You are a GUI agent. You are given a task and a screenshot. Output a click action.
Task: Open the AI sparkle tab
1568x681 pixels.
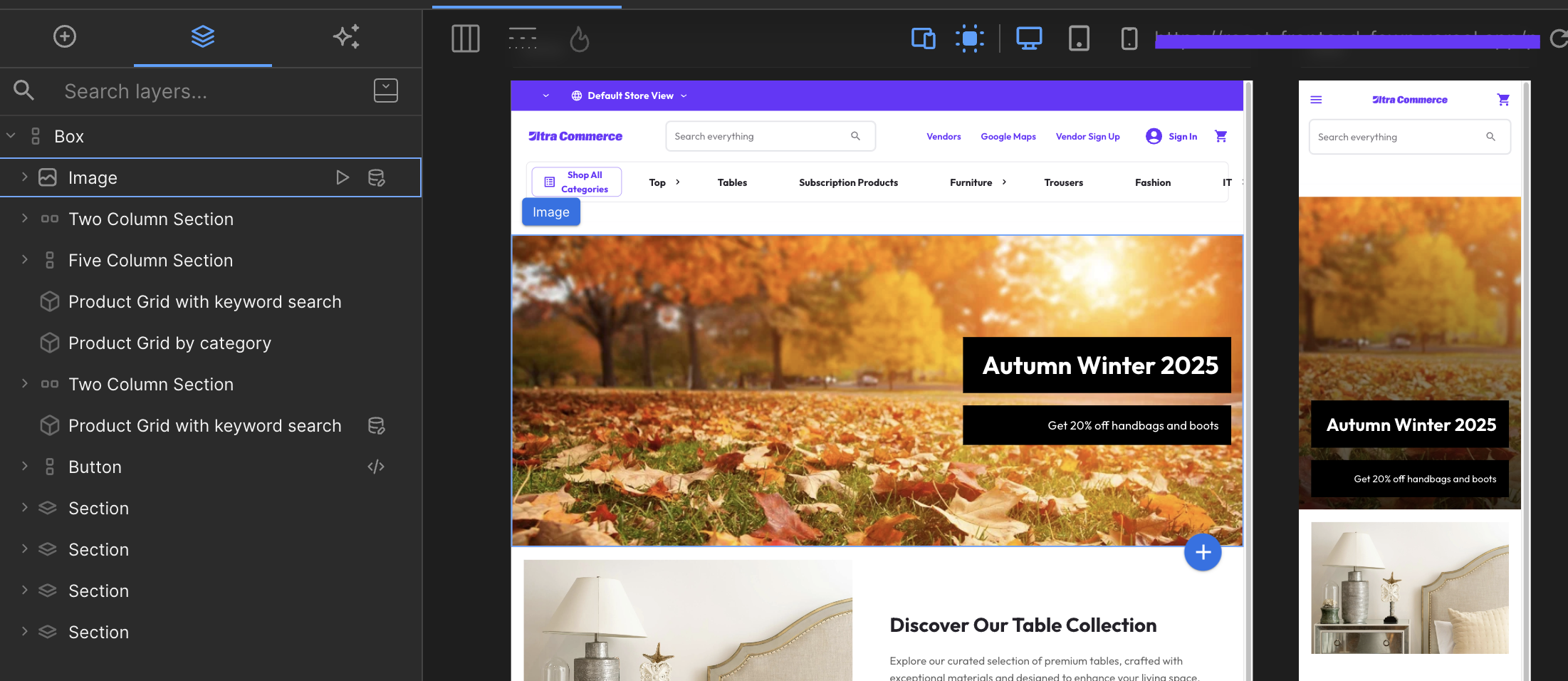pyautogui.click(x=347, y=36)
